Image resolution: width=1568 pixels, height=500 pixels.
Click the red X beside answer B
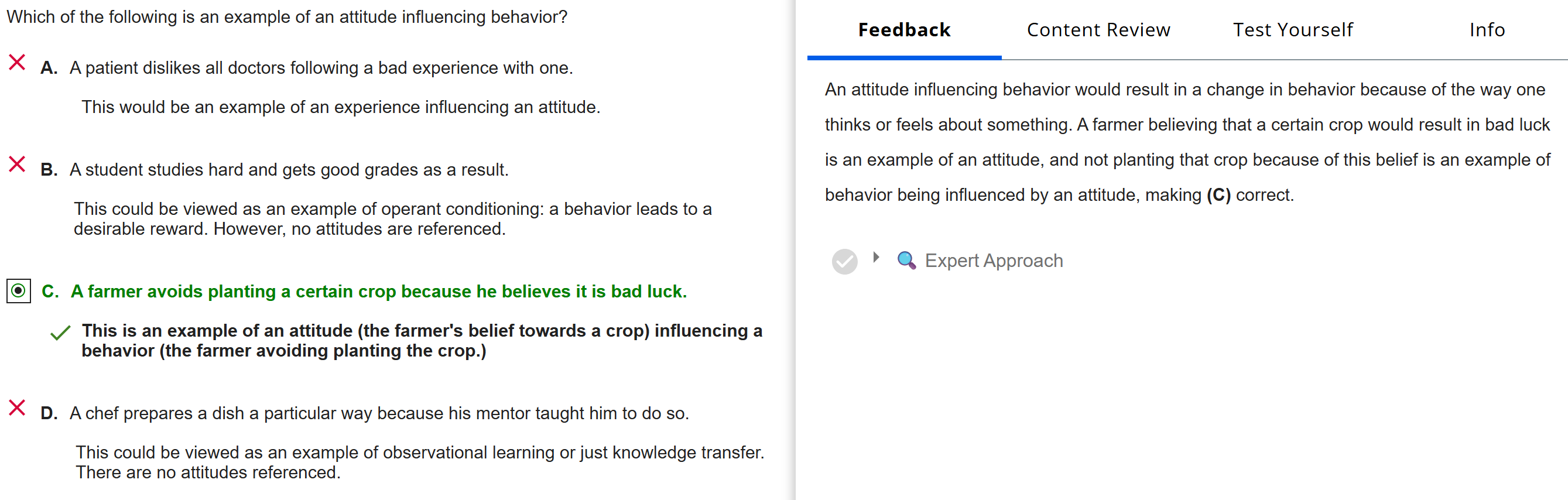pos(17,165)
